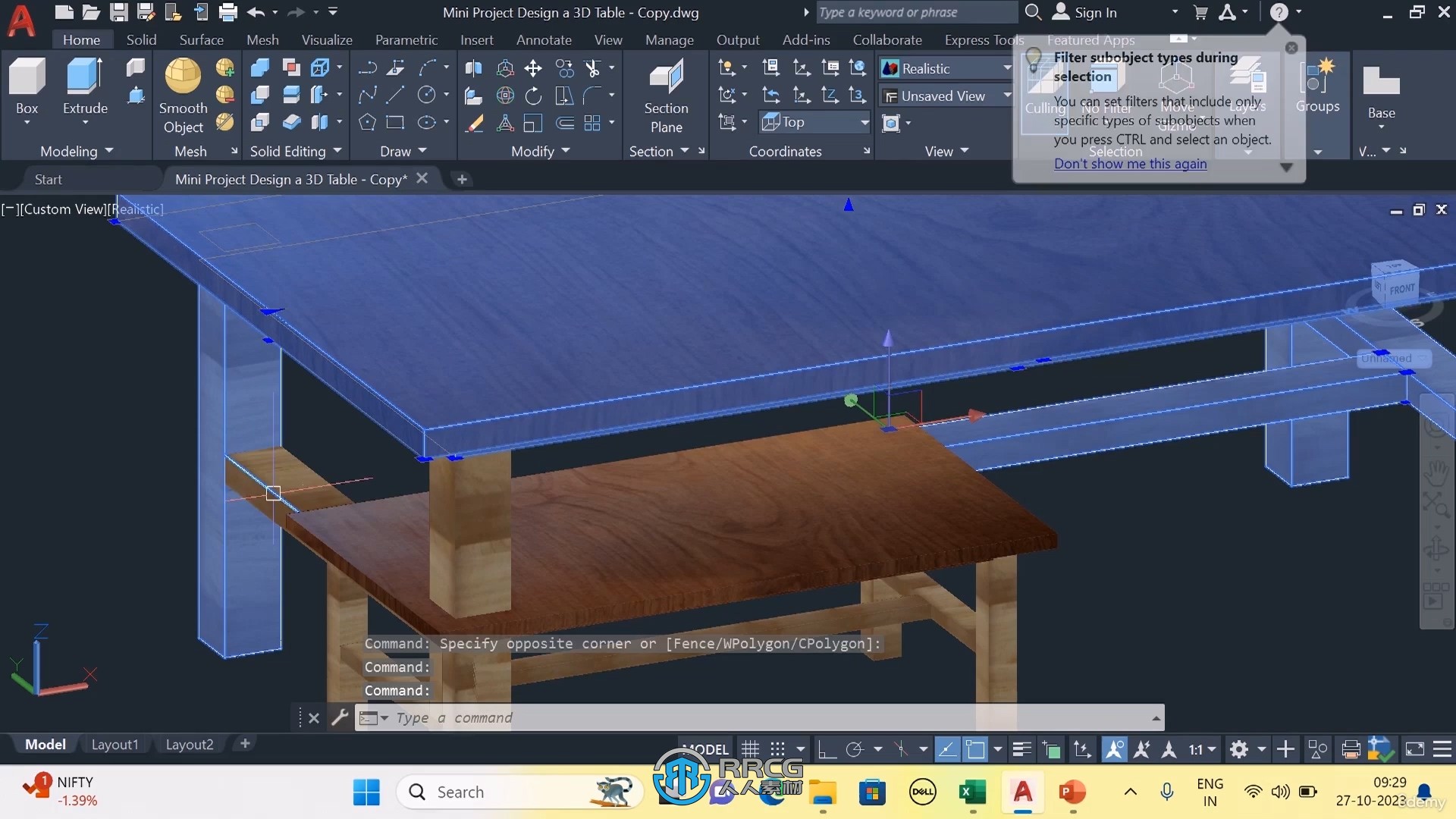
Task: Click the Type a command input line
Action: coord(758,717)
